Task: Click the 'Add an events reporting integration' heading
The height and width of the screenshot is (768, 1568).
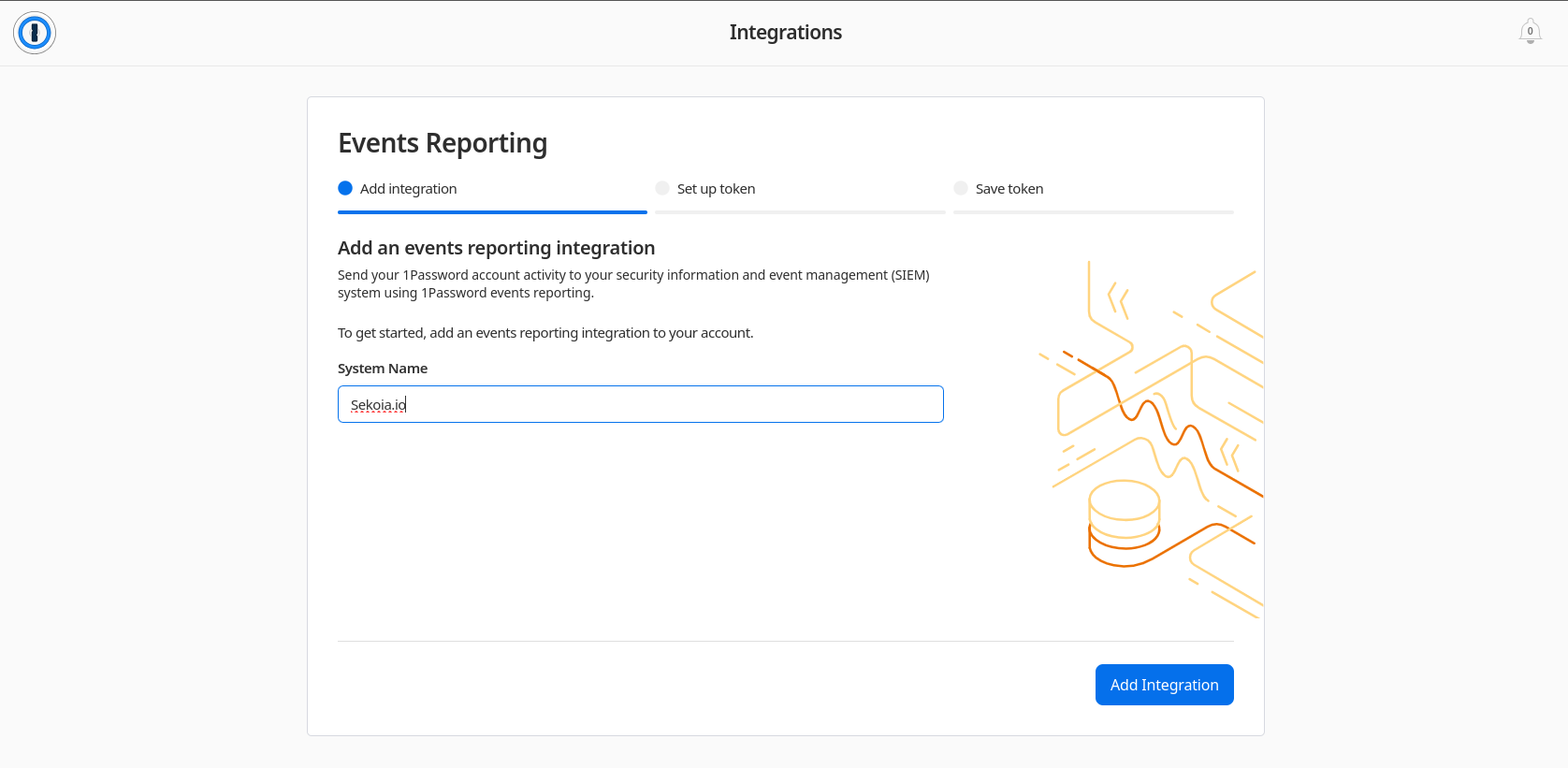Action: pyautogui.click(x=496, y=248)
